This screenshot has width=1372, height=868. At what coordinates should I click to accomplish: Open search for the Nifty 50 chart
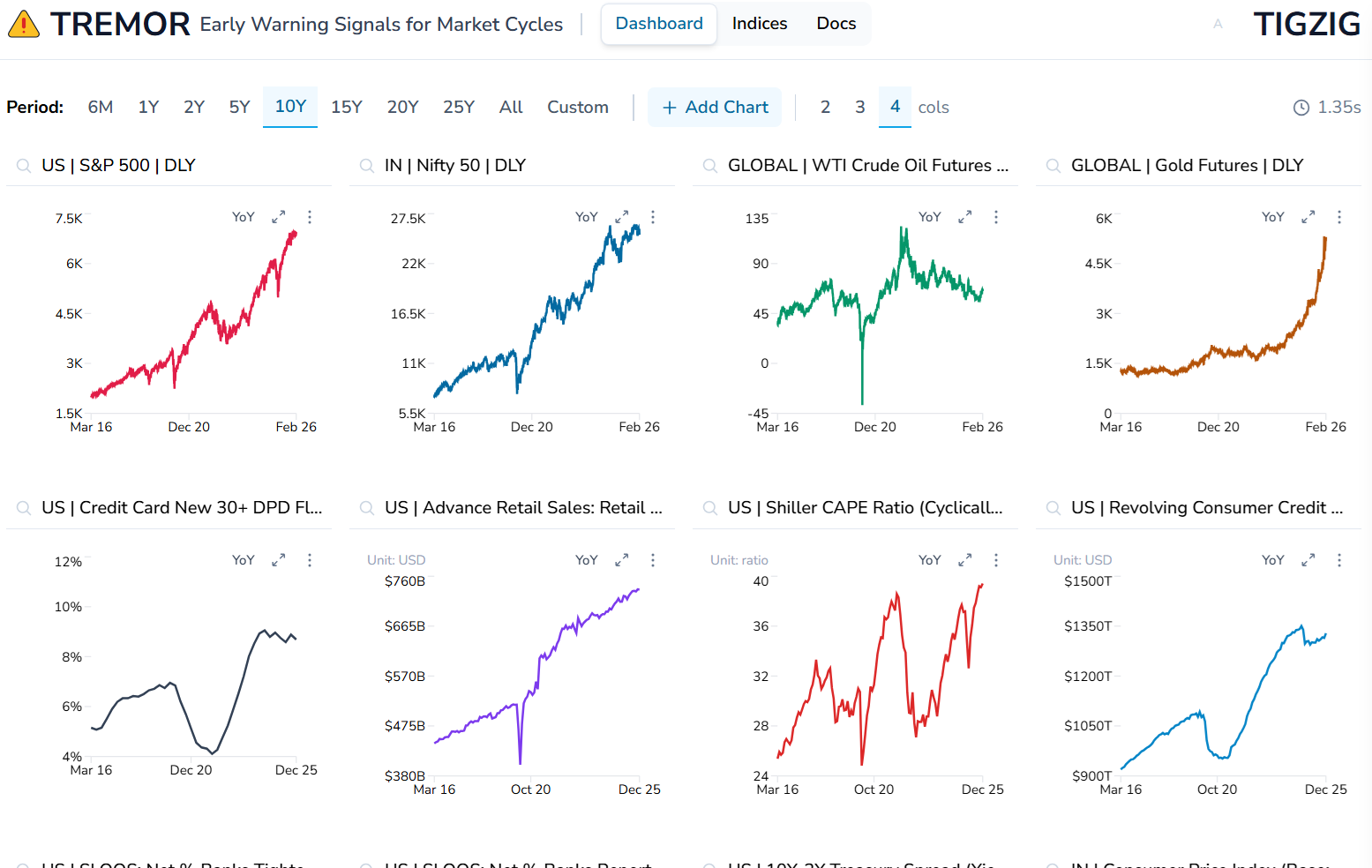tap(366, 166)
